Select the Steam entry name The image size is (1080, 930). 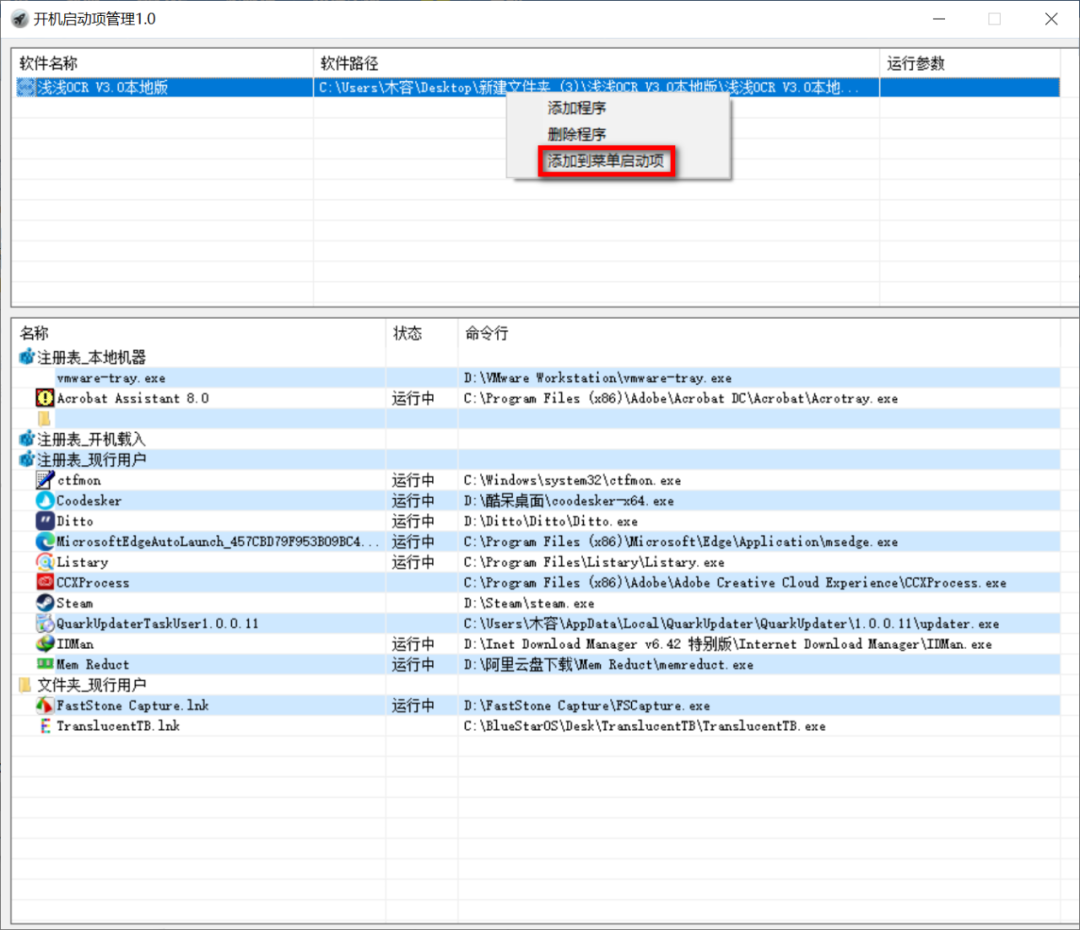click(x=74, y=603)
